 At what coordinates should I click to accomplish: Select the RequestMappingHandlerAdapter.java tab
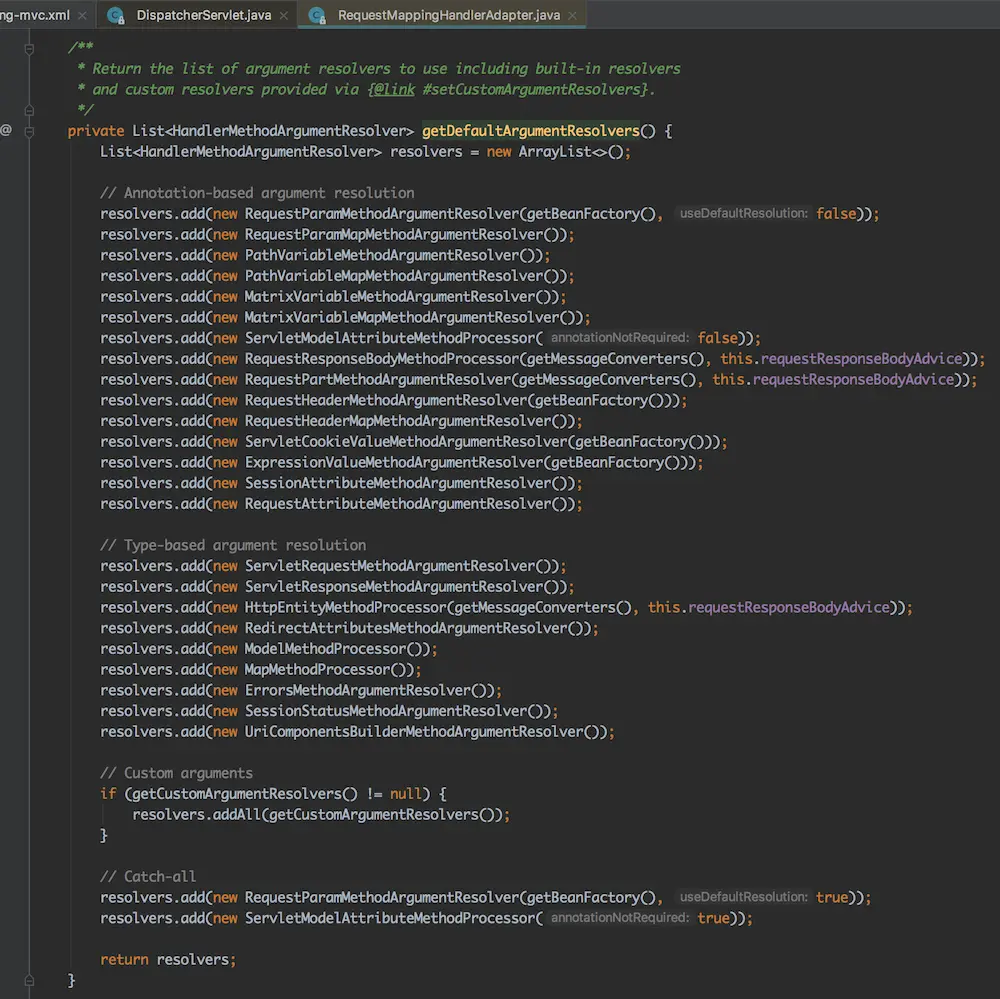pyautogui.click(x=447, y=15)
